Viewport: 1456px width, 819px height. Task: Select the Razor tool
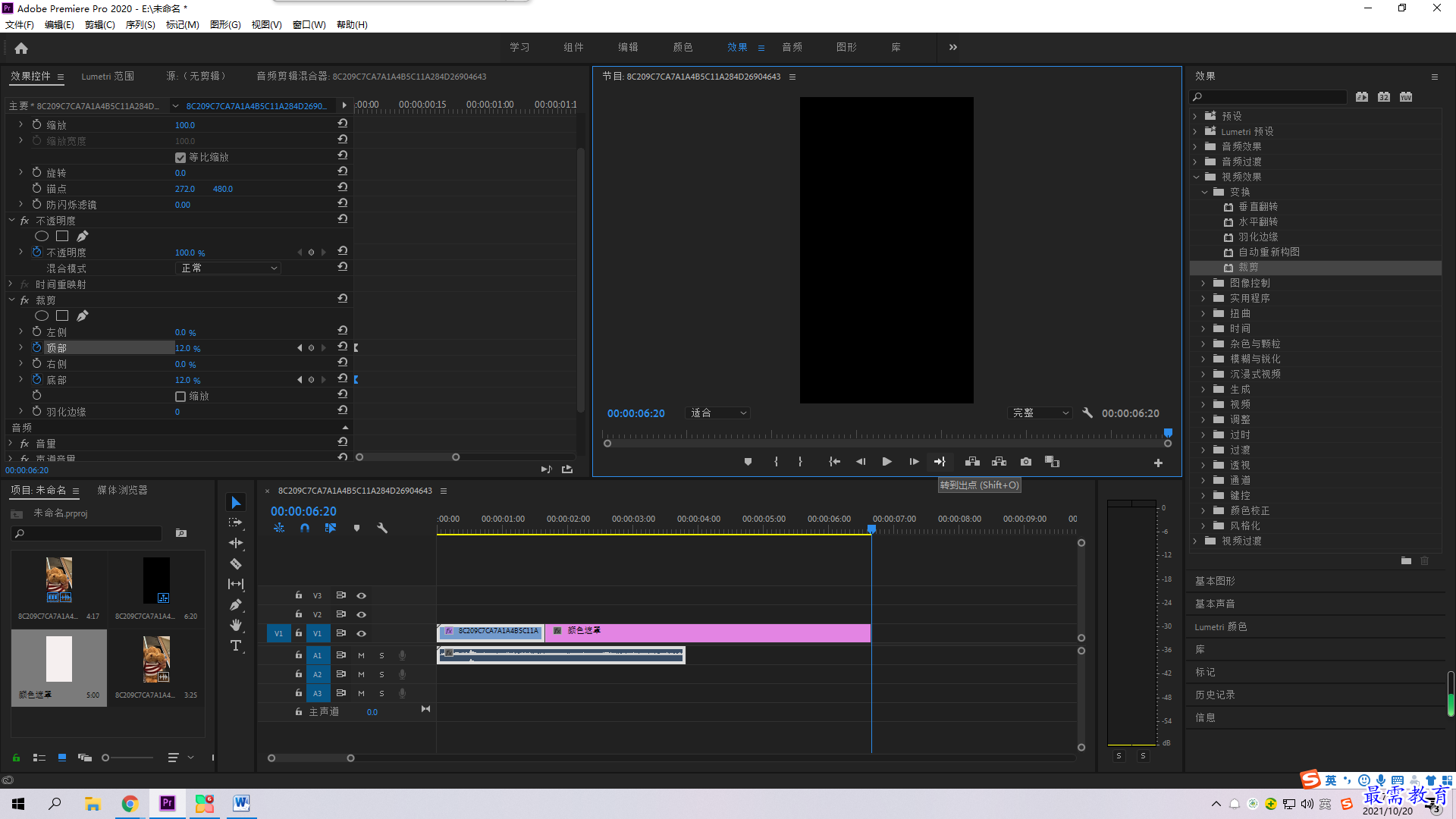236,563
